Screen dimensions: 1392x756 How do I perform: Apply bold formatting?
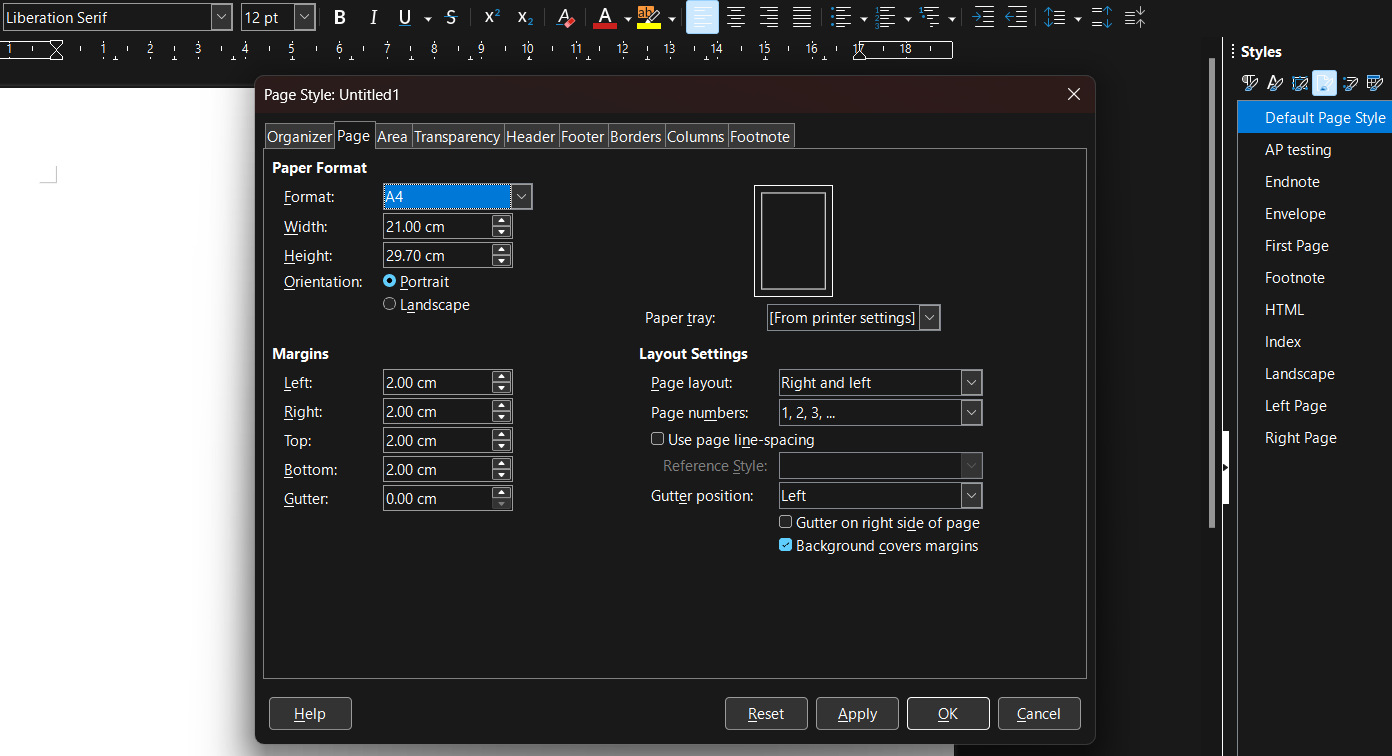(x=339, y=17)
